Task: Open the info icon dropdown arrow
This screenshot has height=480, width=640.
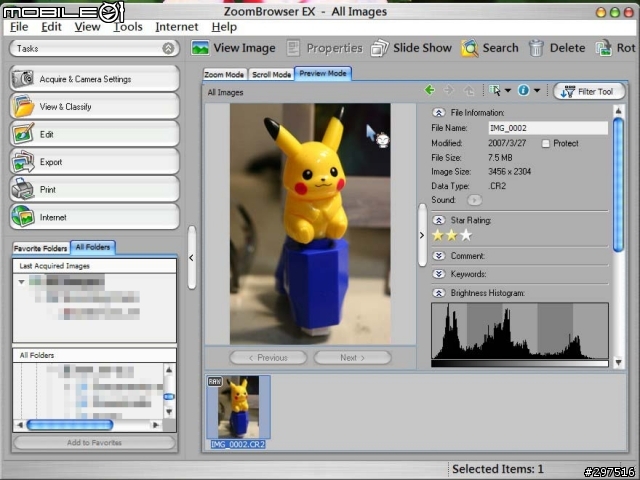Action: [x=537, y=90]
